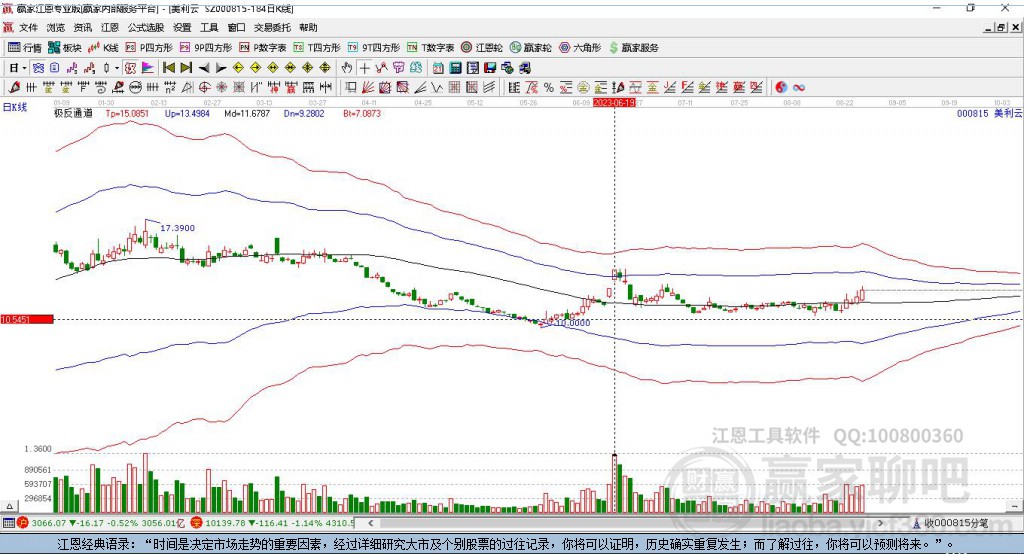The width and height of the screenshot is (1024, 554).
Task: Select the hand pan tool
Action: click(346, 68)
